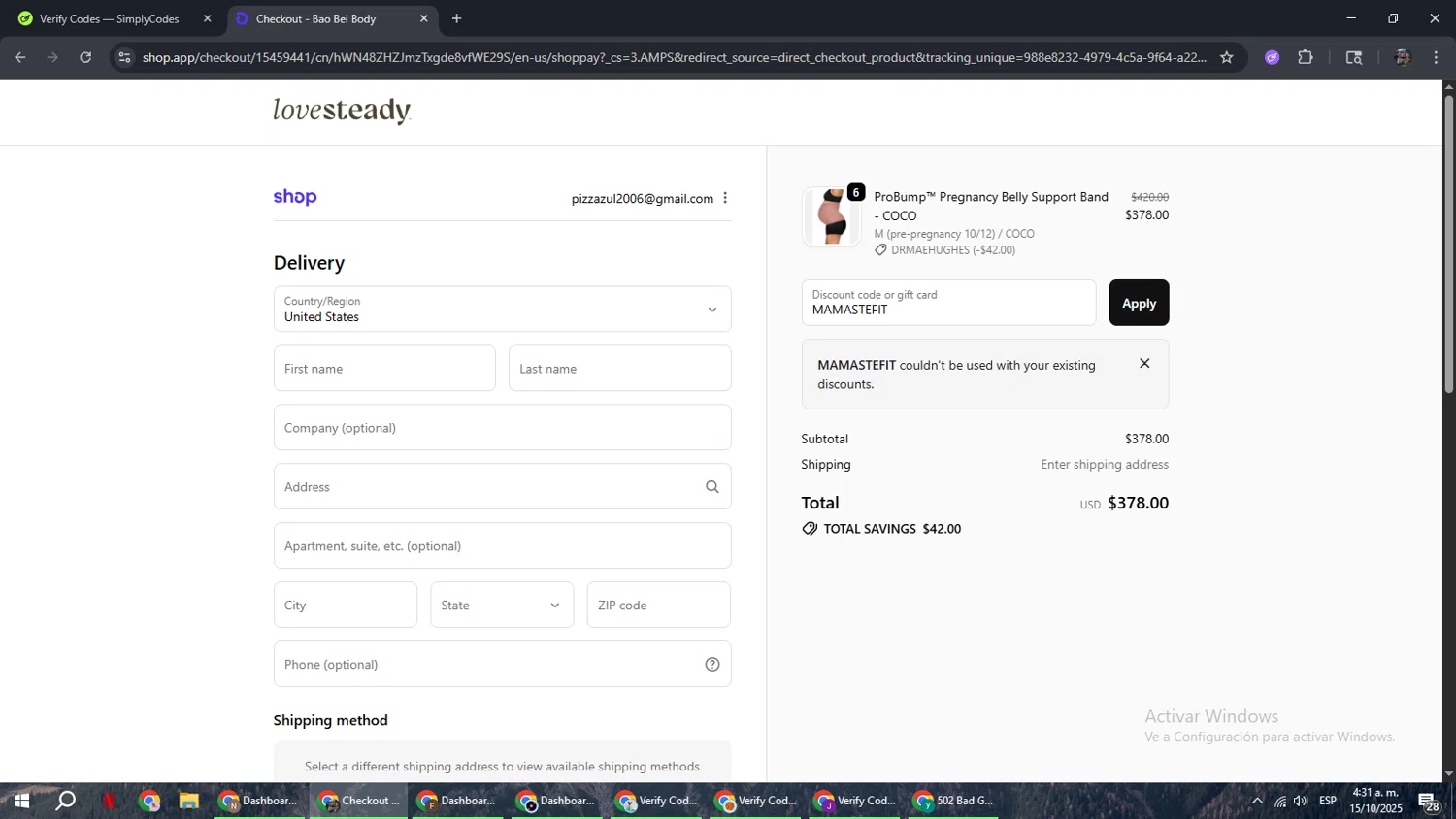
Task: Click the Address input field
Action: click(x=502, y=487)
